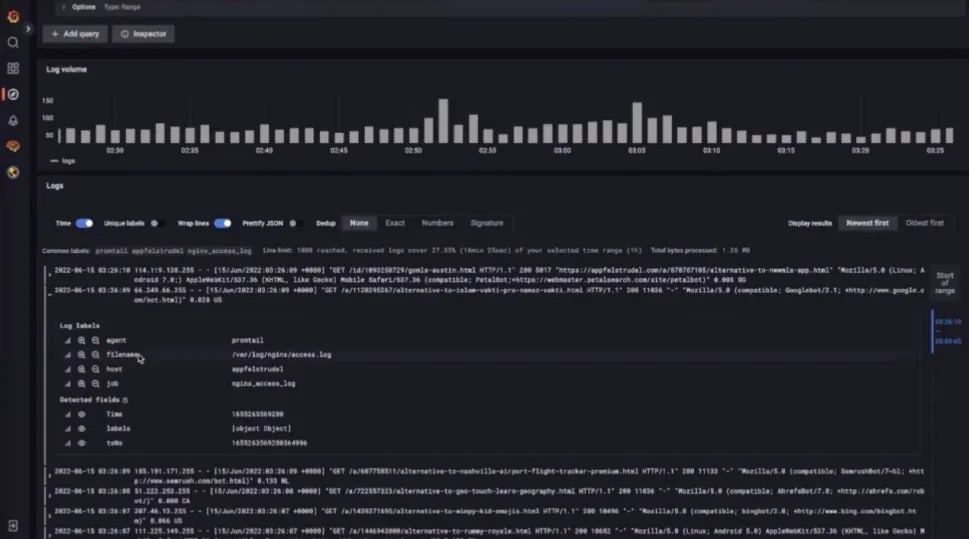969x539 pixels.
Task: Show ad-hoc statistics for host label
Action: (x=67, y=369)
